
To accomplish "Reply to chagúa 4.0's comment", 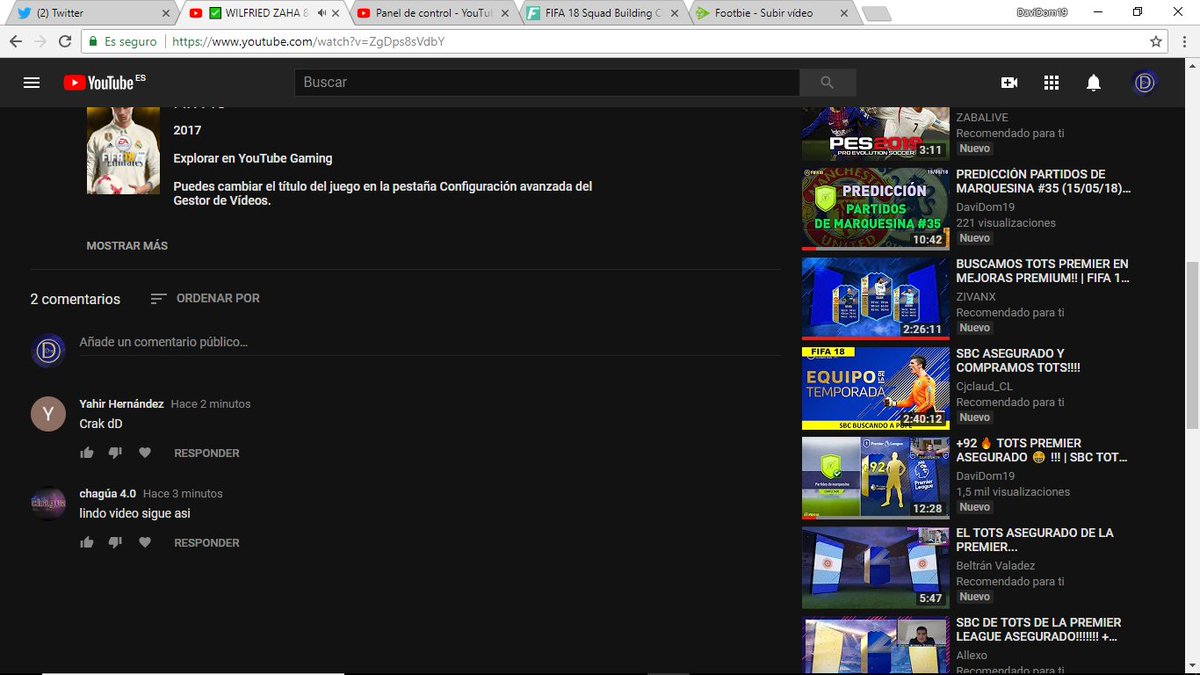I will pos(207,543).
